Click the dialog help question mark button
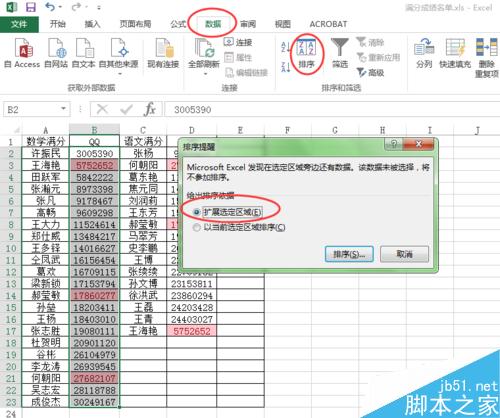The width and height of the screenshot is (500, 418). pyautogui.click(x=394, y=144)
